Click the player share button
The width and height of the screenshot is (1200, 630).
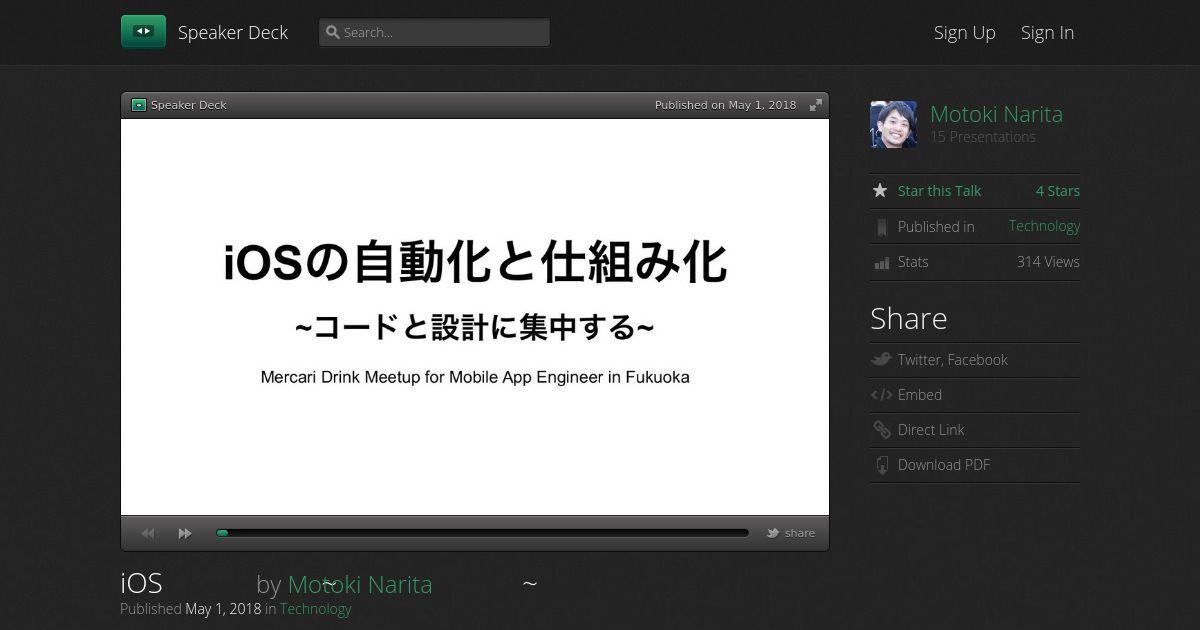point(791,533)
